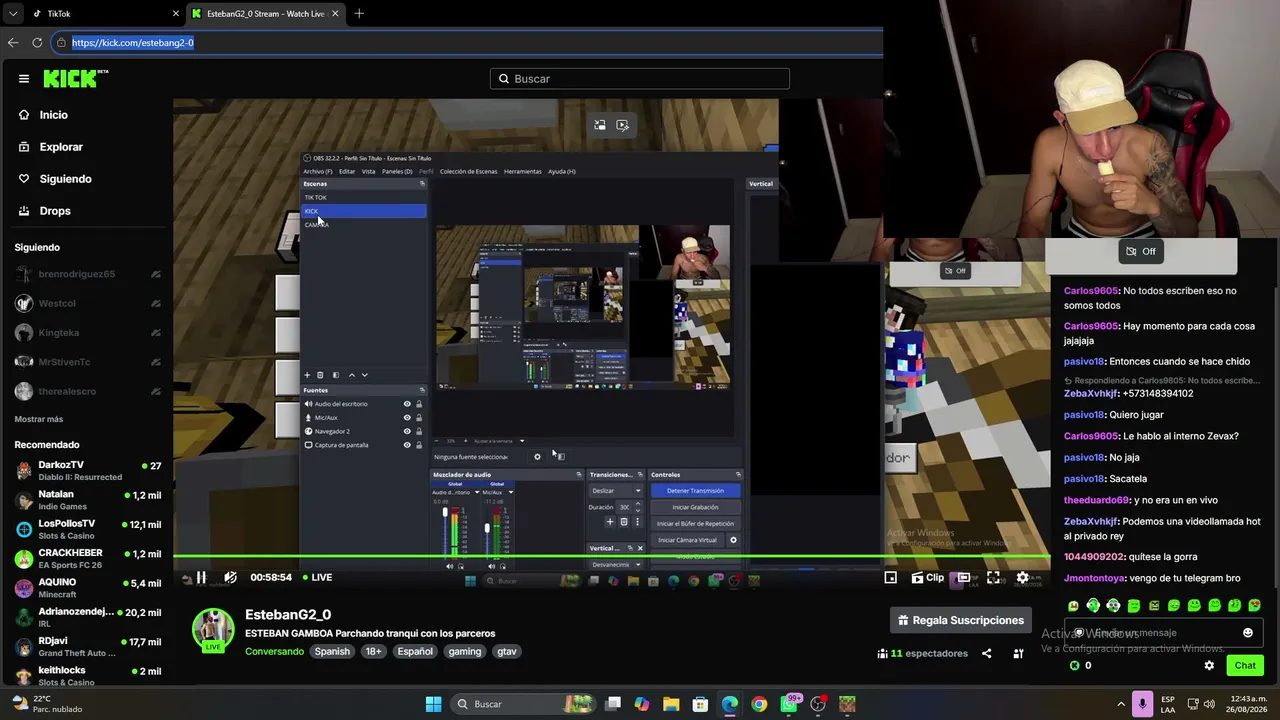The height and width of the screenshot is (720, 1280).
Task: Open Google Chrome from the taskbar
Action: [759, 704]
